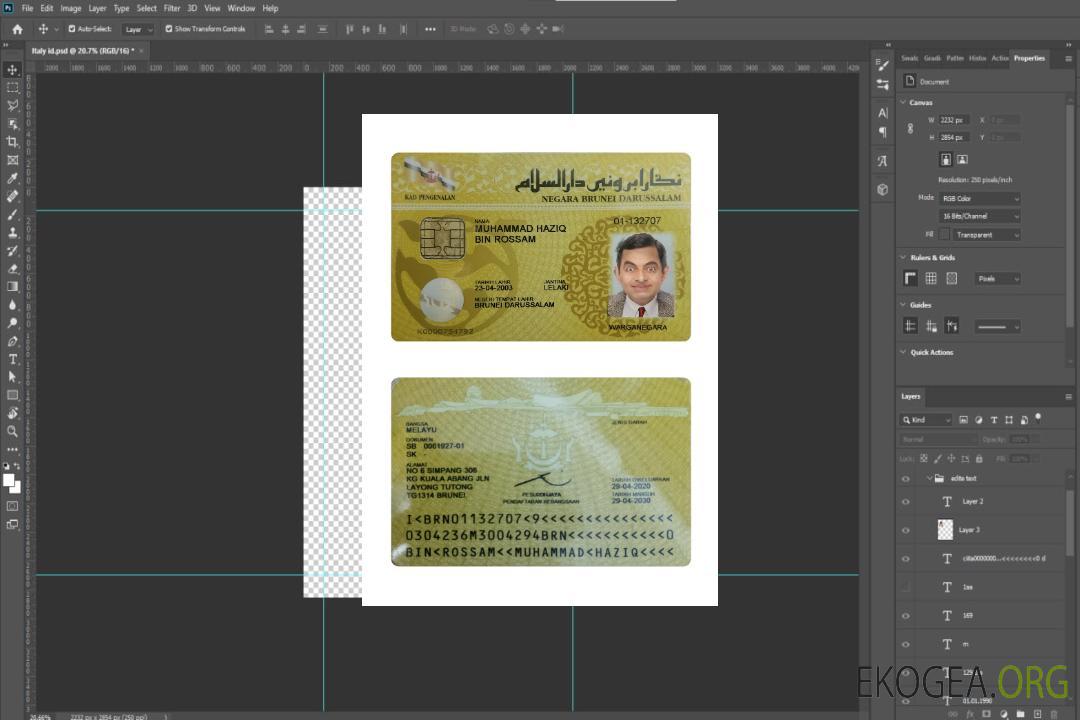The height and width of the screenshot is (720, 1080).
Task: Collapse the 'adte text' layer group
Action: tap(929, 478)
